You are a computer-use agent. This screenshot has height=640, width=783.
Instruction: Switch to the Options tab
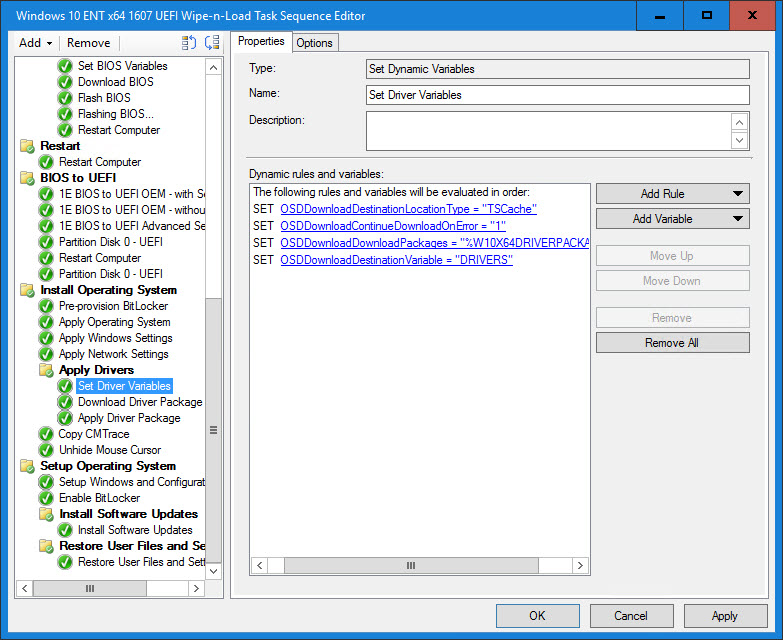pos(314,42)
